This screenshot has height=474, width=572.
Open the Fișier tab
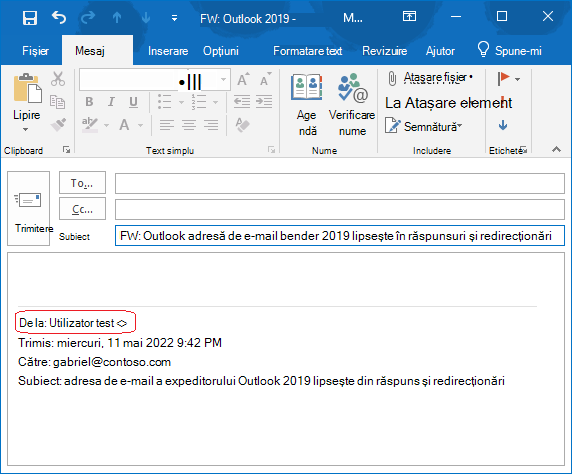coord(35,51)
